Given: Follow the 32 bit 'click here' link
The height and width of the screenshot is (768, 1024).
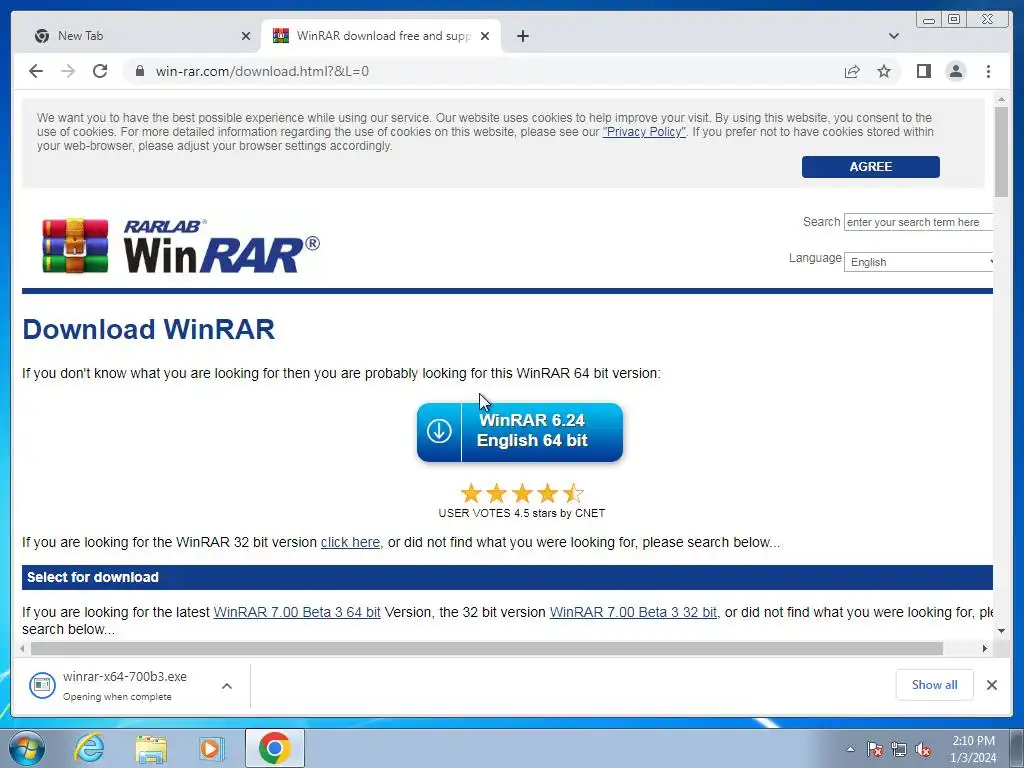Looking at the screenshot, I should coord(350,542).
